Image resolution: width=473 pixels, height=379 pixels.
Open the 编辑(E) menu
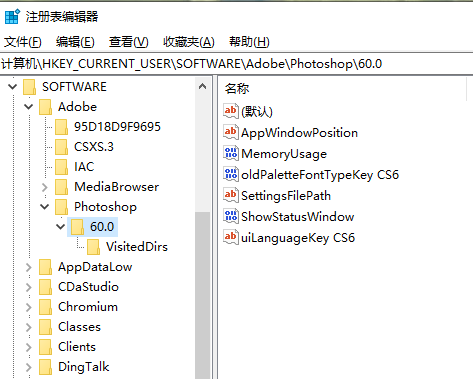75,42
